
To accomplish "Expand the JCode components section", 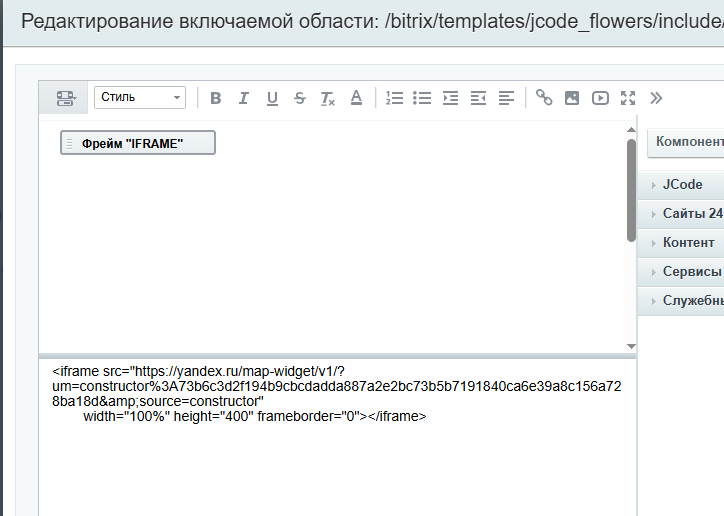I will coord(682,185).
